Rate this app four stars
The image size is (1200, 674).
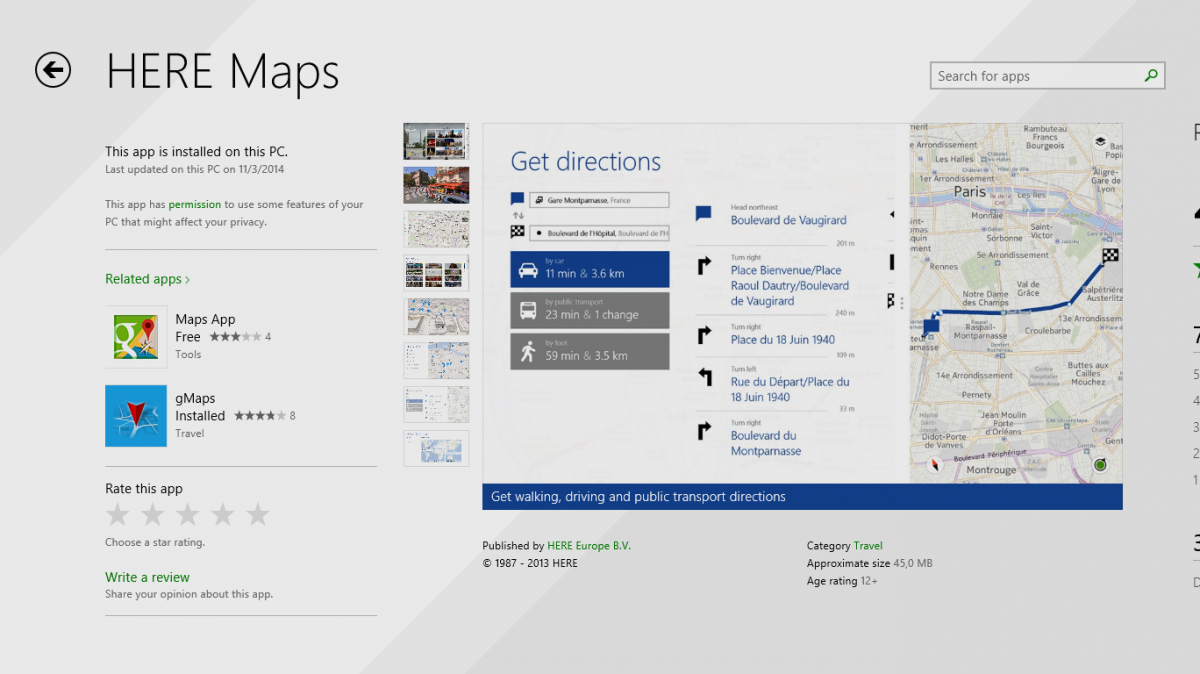point(223,515)
